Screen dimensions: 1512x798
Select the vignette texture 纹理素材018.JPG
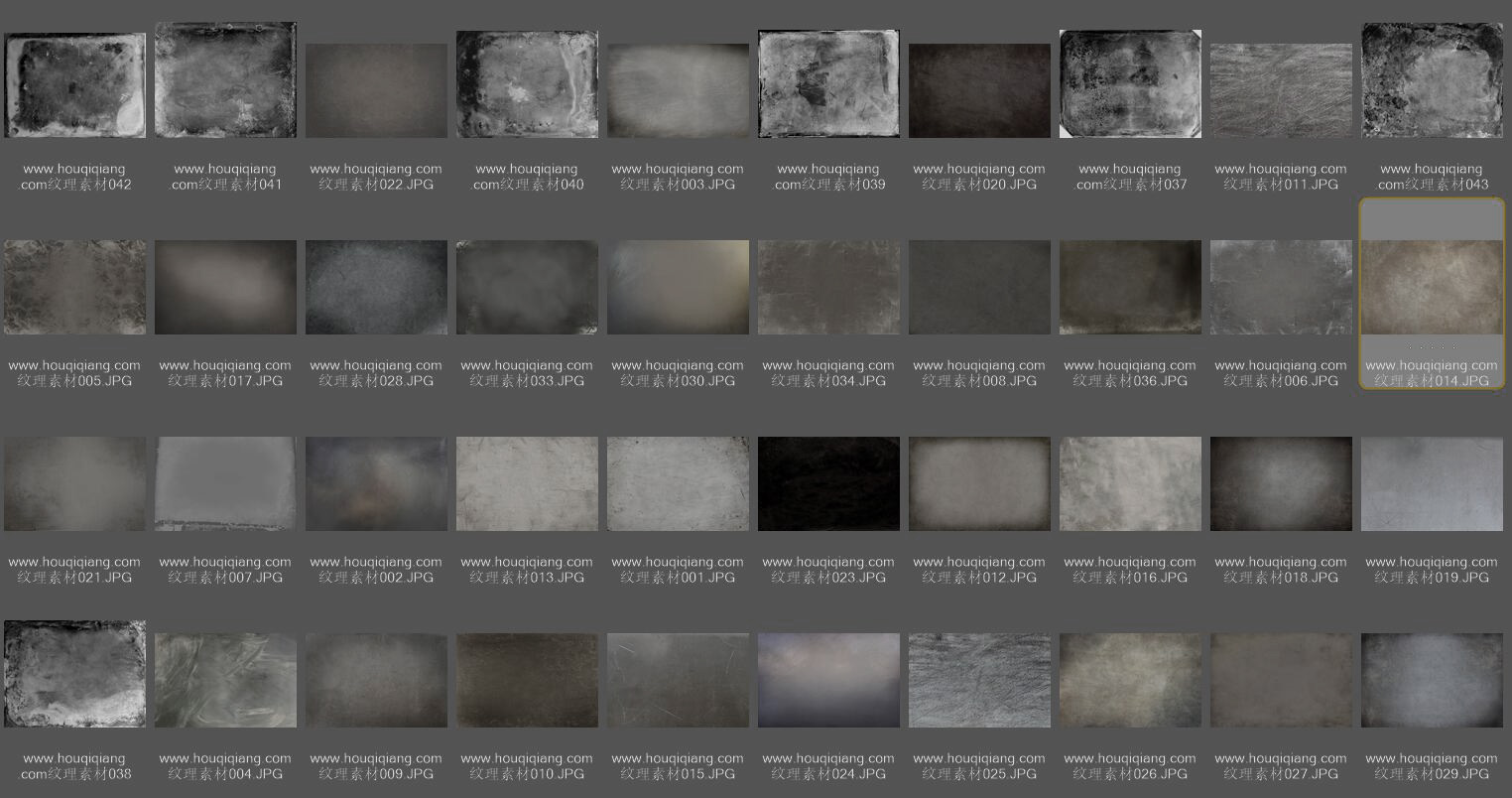pyautogui.click(x=1281, y=483)
